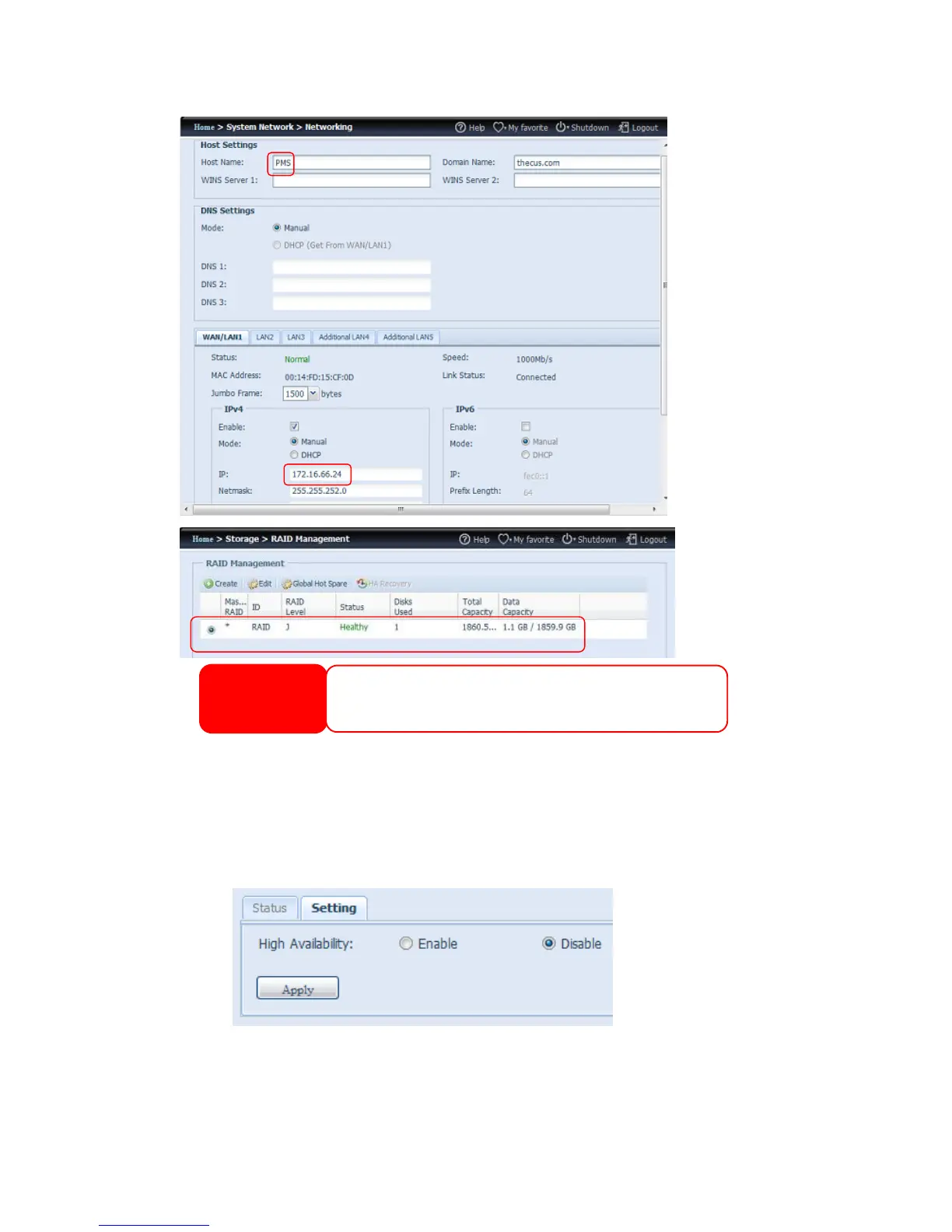Click the Global Hot Spare toolbar button
Viewport: 952px width, 1232px height.
coord(314,583)
